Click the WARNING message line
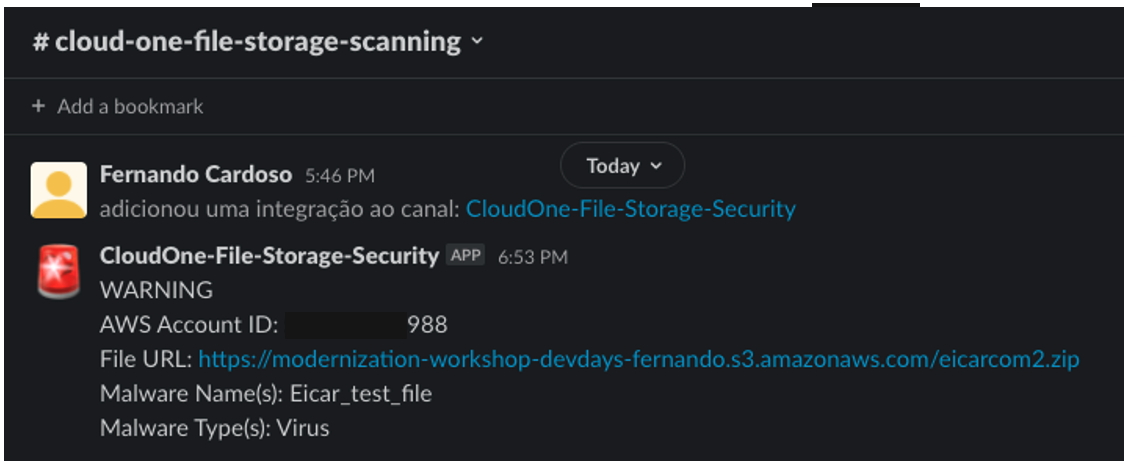The image size is (1128, 465). [156, 290]
